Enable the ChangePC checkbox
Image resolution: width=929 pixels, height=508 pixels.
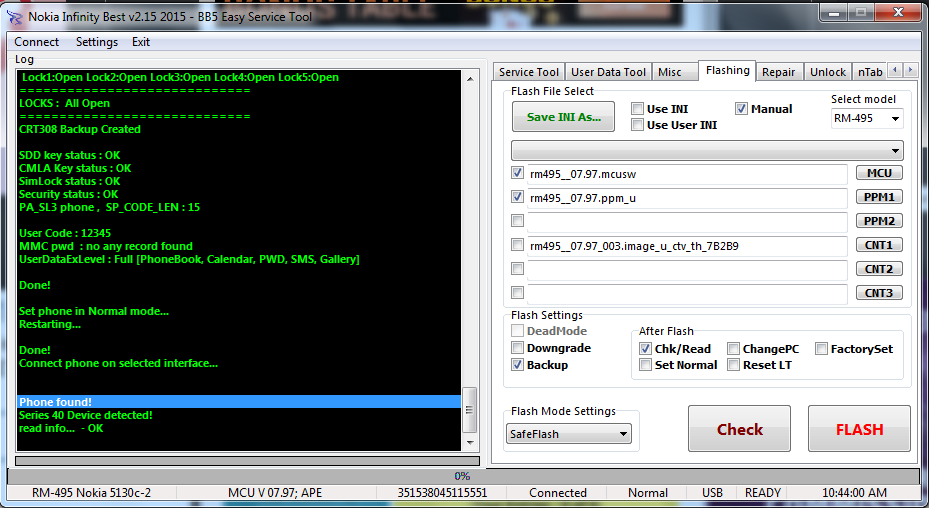(x=733, y=349)
